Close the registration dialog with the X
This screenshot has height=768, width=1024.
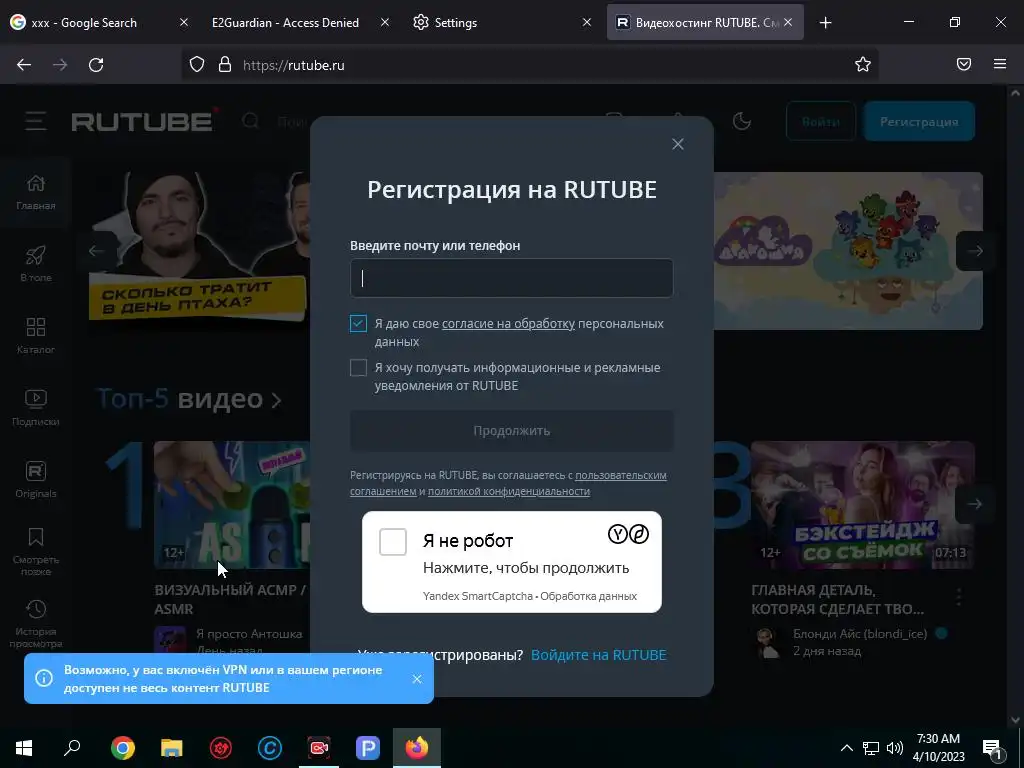pyautogui.click(x=678, y=144)
